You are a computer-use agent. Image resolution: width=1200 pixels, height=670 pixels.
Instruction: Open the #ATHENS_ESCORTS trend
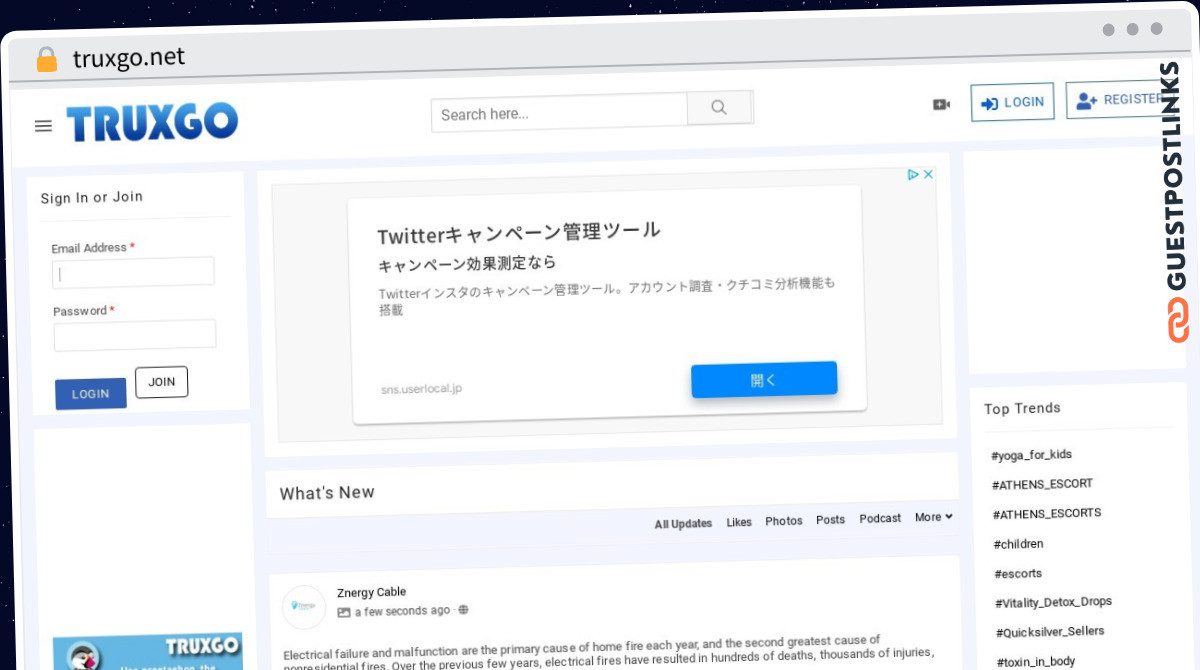click(x=1047, y=513)
